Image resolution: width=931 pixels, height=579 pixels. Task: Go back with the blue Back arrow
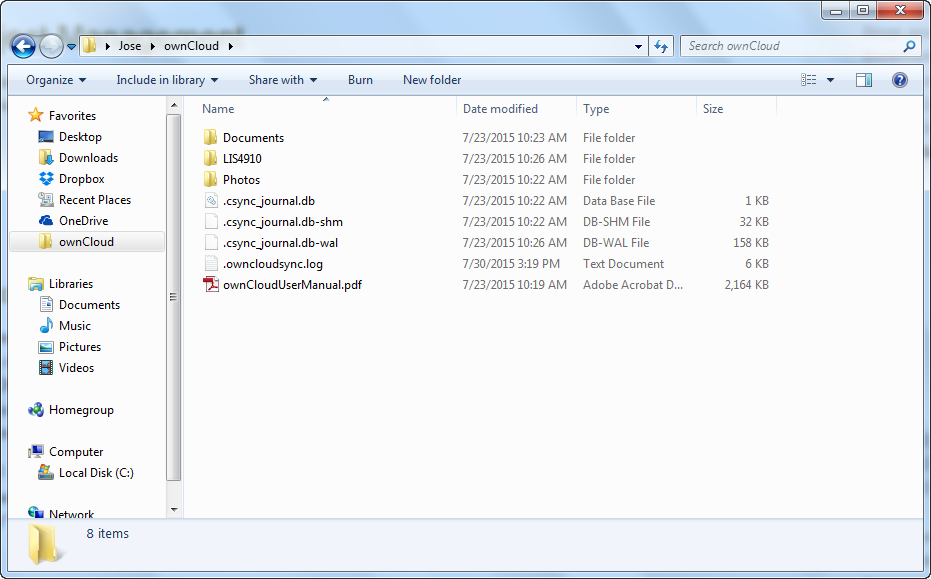pos(23,46)
